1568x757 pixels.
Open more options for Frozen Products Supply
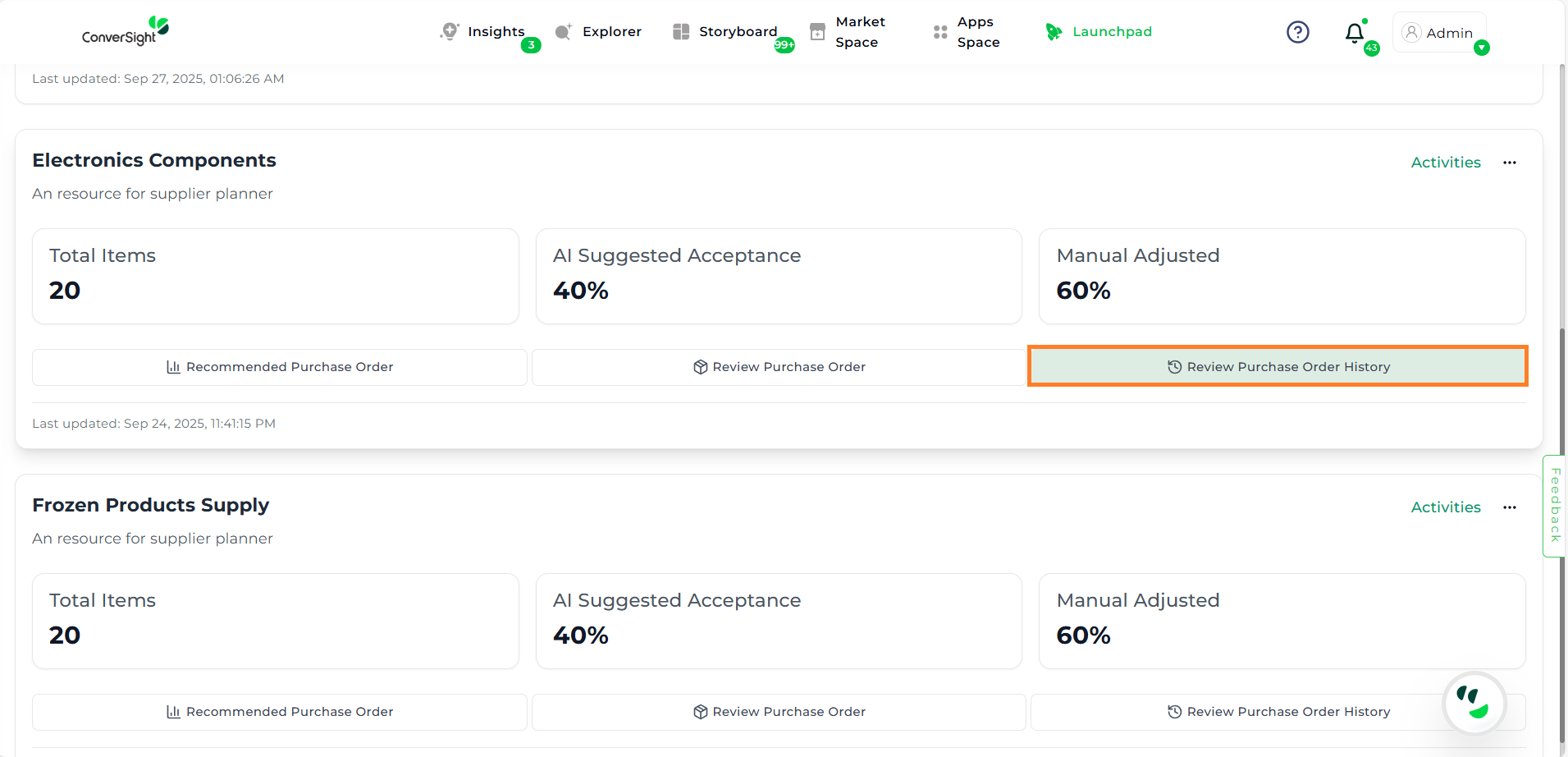[x=1509, y=507]
